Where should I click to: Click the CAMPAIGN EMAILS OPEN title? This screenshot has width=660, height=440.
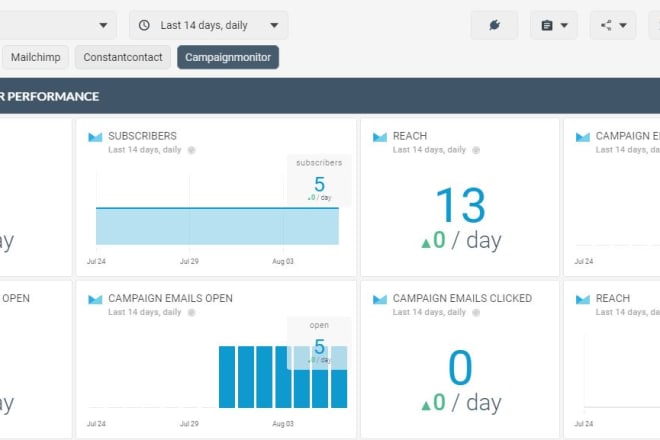click(170, 299)
